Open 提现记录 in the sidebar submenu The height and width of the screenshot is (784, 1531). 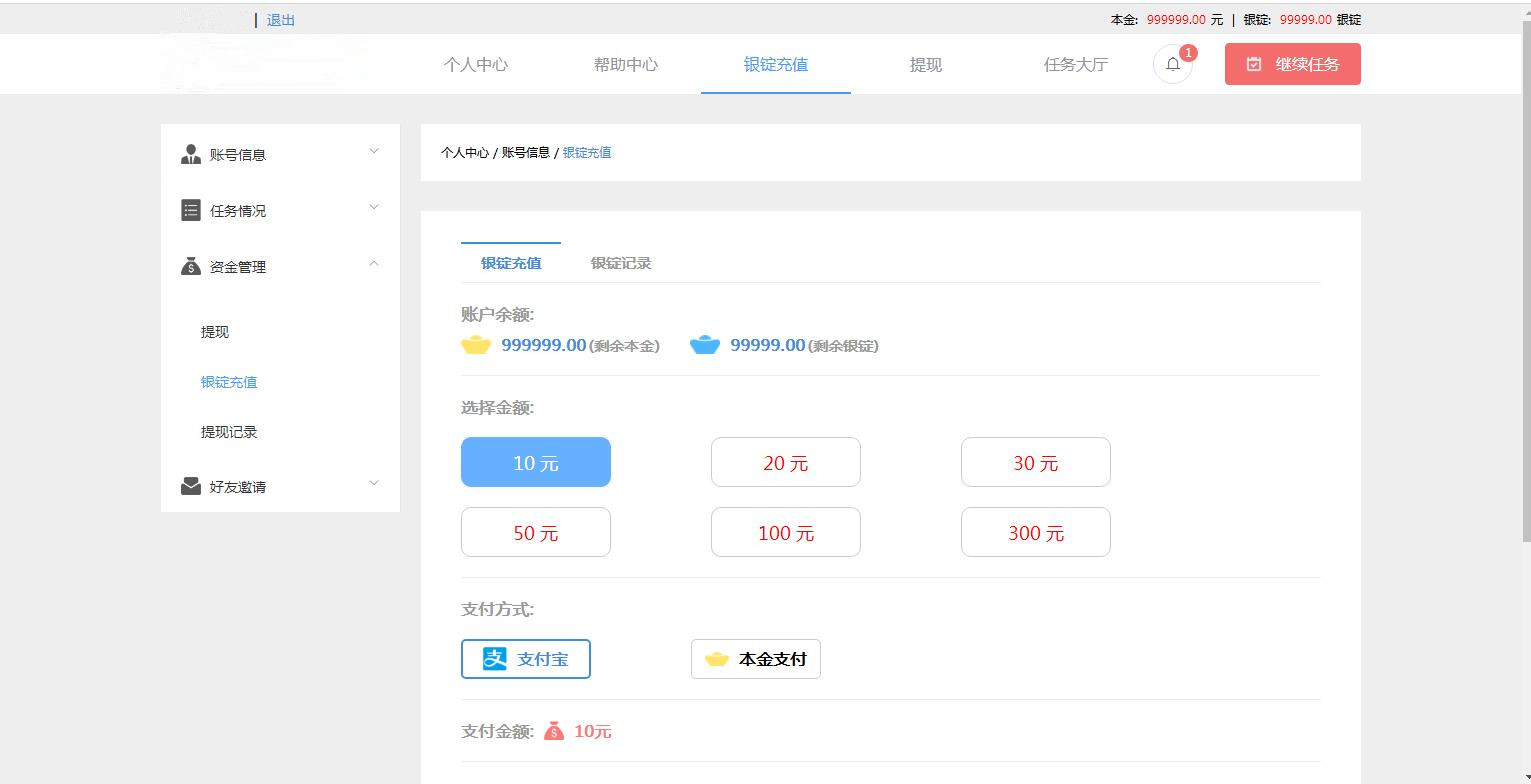pyautogui.click(x=229, y=432)
